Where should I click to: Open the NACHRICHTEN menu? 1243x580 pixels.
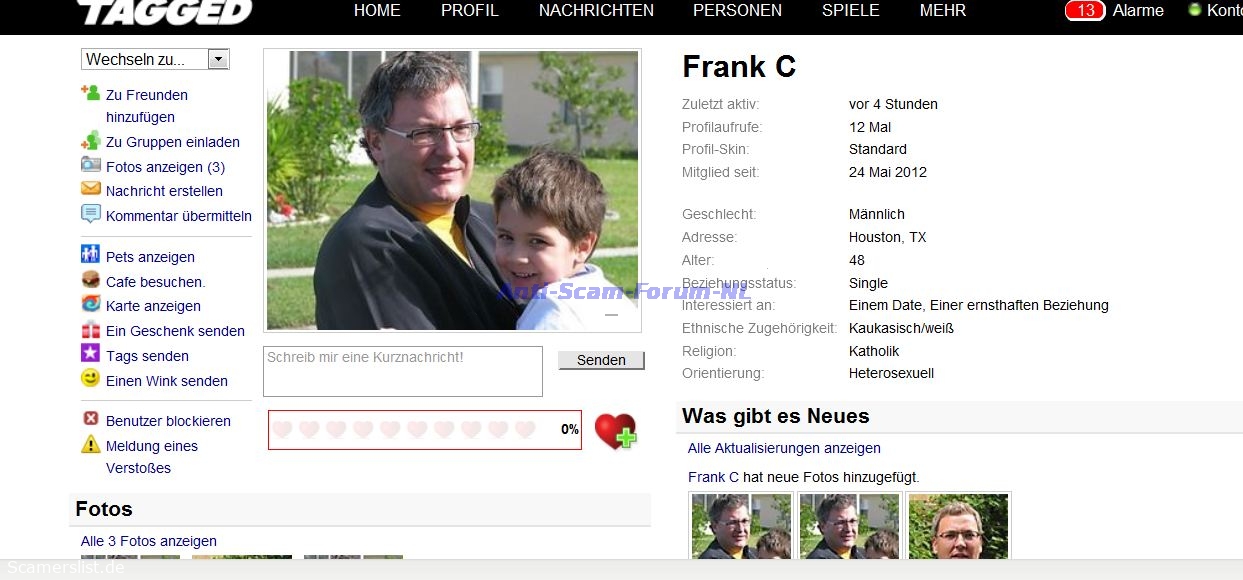[x=596, y=10]
